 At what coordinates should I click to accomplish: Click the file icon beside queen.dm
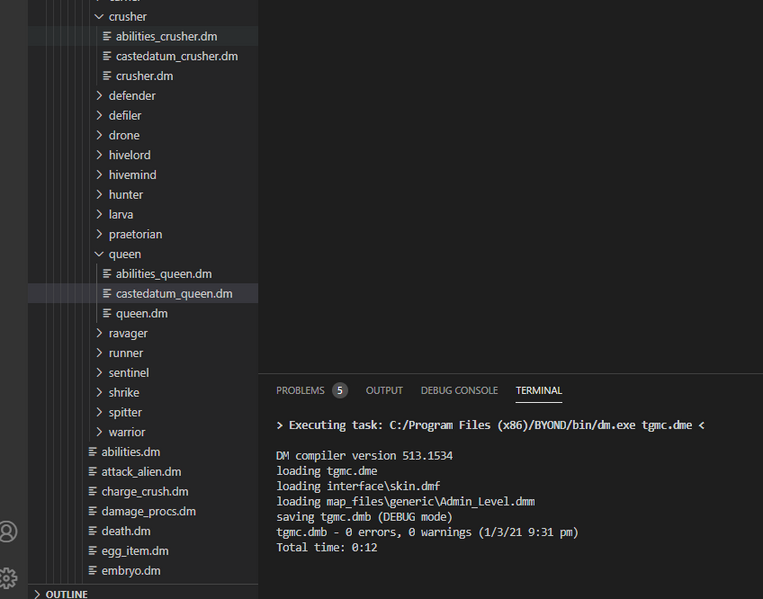pyautogui.click(x=107, y=313)
